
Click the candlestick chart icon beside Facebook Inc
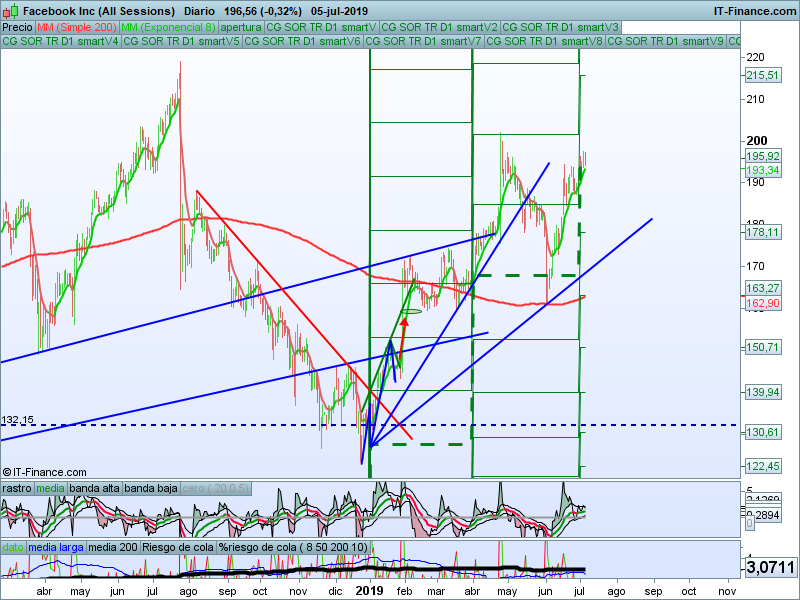tap(10, 10)
